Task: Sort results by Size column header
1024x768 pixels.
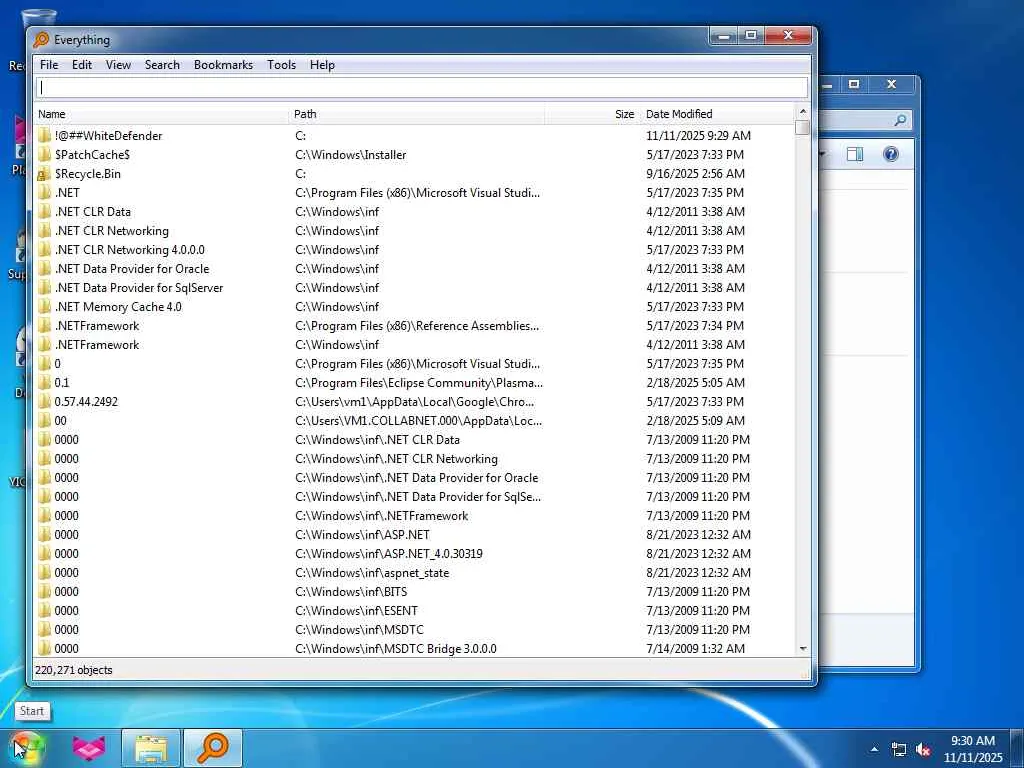Action: pyautogui.click(x=592, y=114)
